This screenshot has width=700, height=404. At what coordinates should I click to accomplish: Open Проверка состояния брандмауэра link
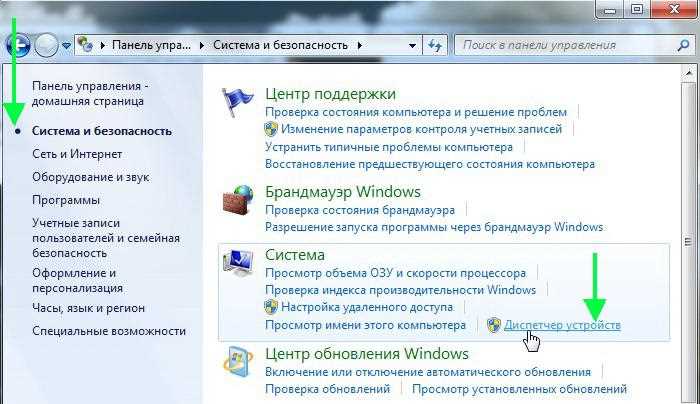point(360,210)
